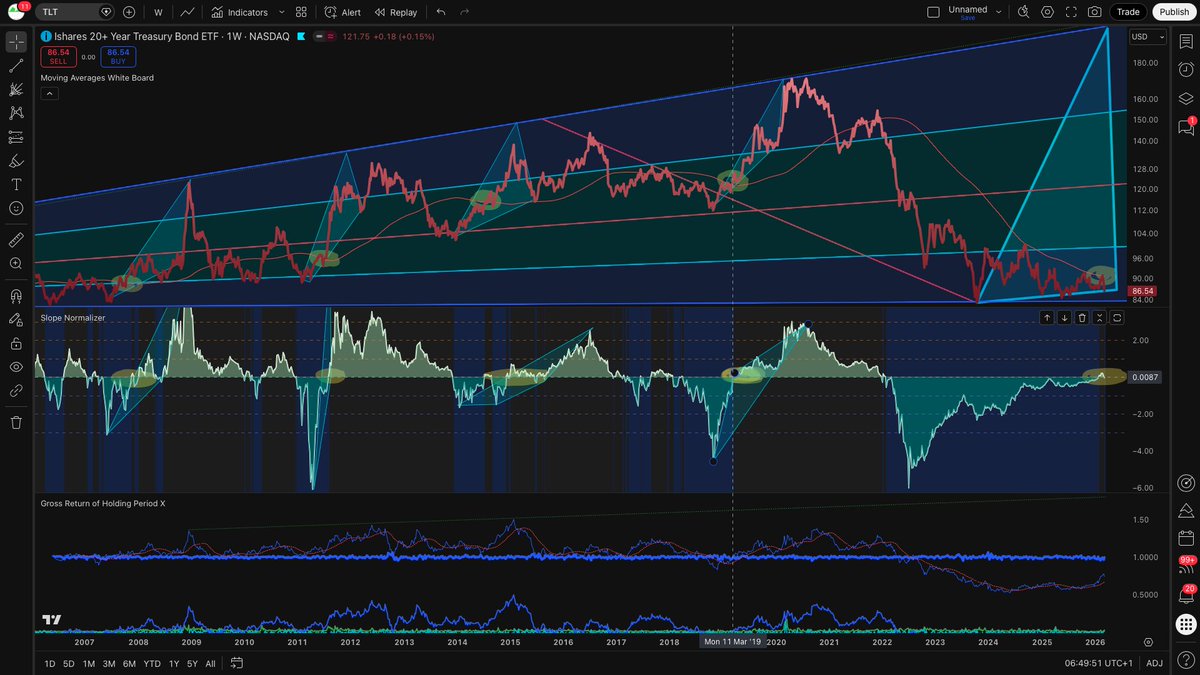Image resolution: width=1200 pixels, height=675 pixels.
Task: Select the trend line drawing tool
Action: [x=16, y=66]
